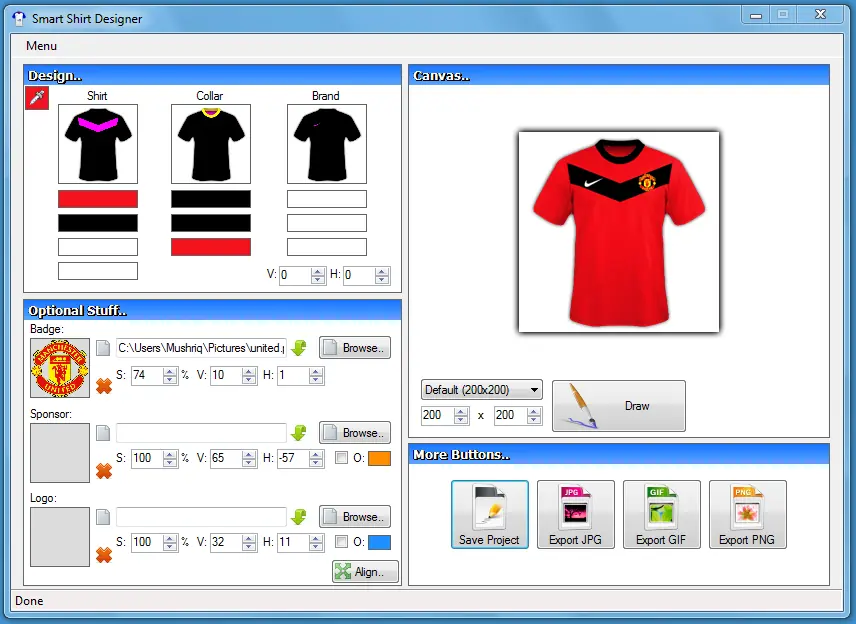Export the design as GIF

[661, 514]
